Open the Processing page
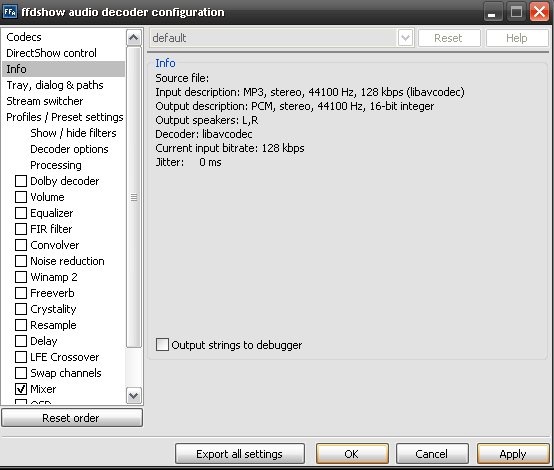 56,165
